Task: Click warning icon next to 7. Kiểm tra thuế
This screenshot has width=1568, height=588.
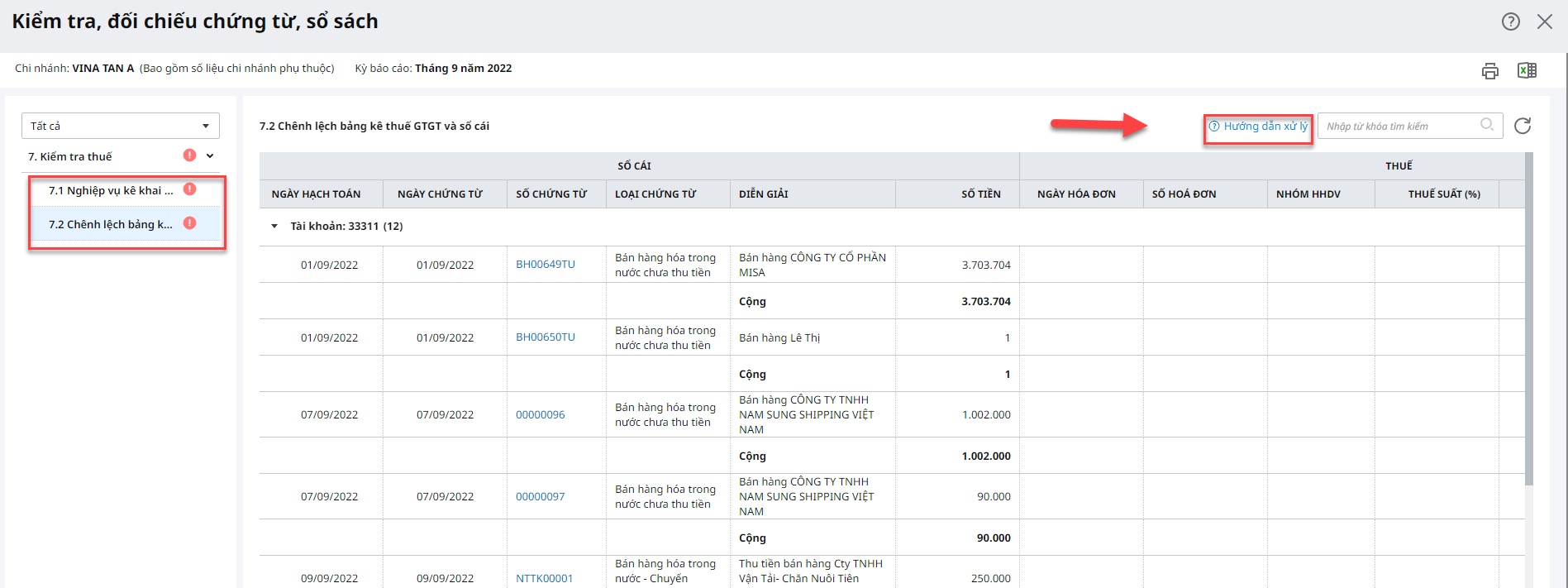Action: [x=190, y=155]
